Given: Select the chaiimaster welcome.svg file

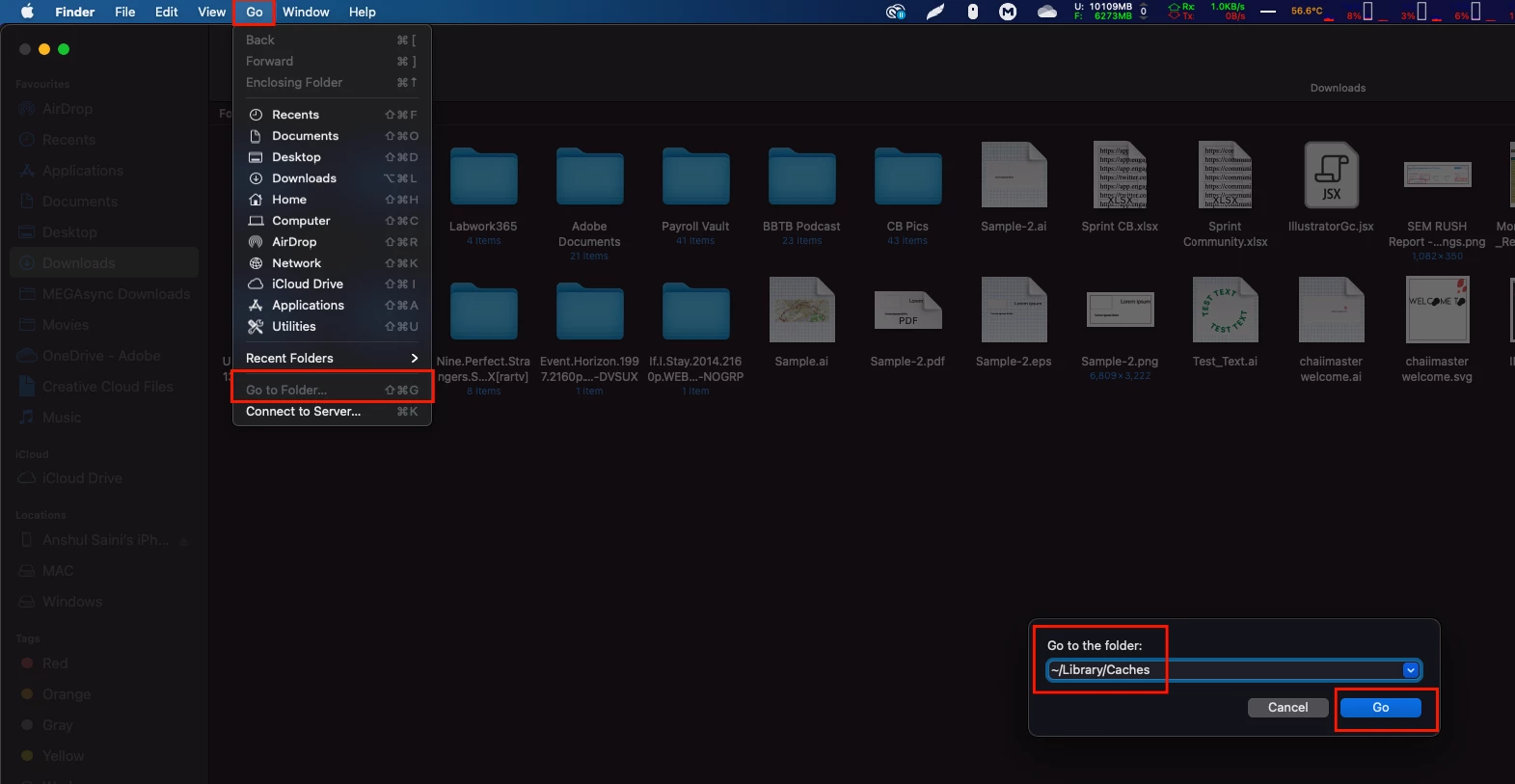Looking at the screenshot, I should tap(1437, 328).
